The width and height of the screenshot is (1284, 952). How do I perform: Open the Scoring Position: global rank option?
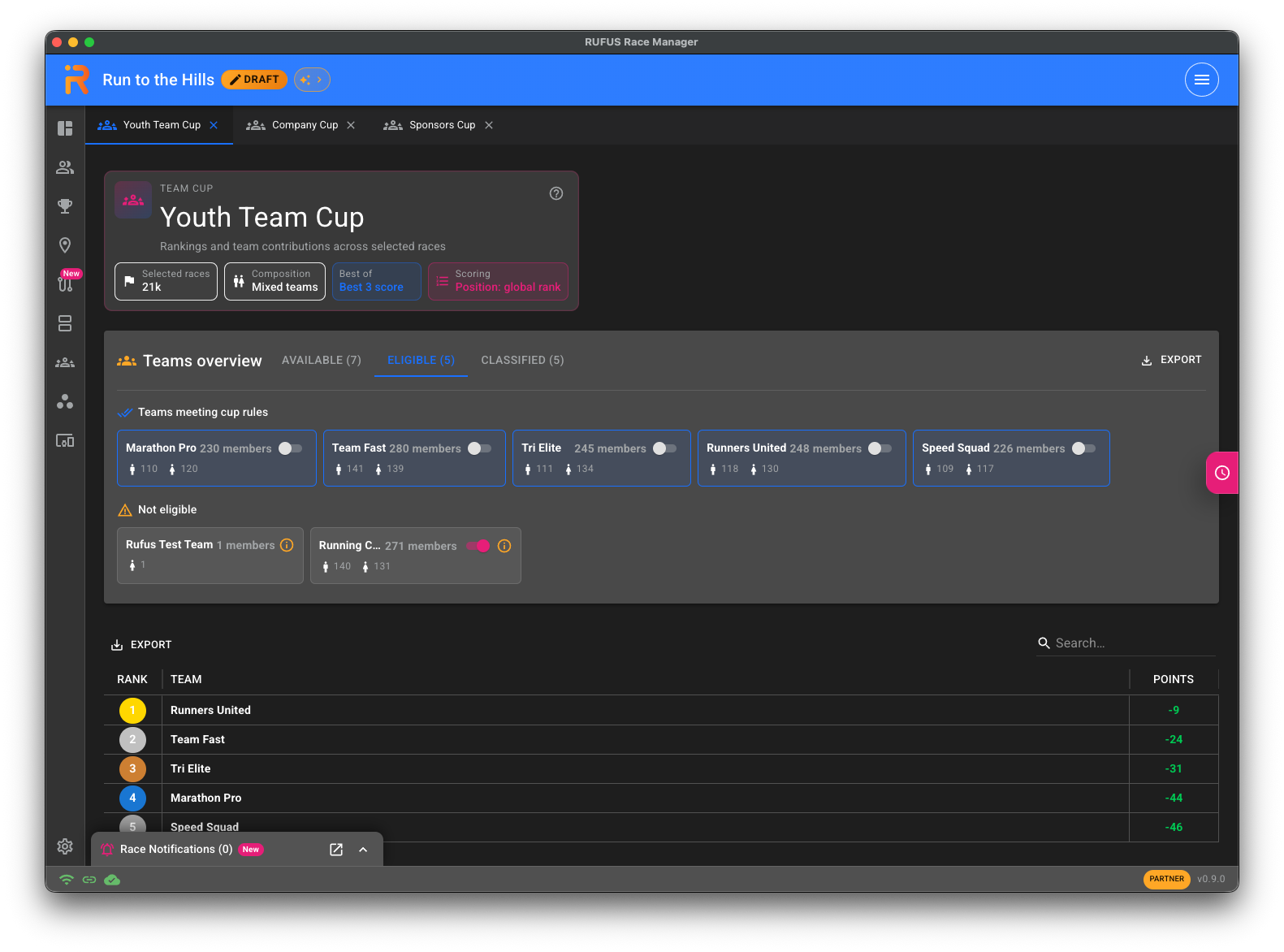498,281
